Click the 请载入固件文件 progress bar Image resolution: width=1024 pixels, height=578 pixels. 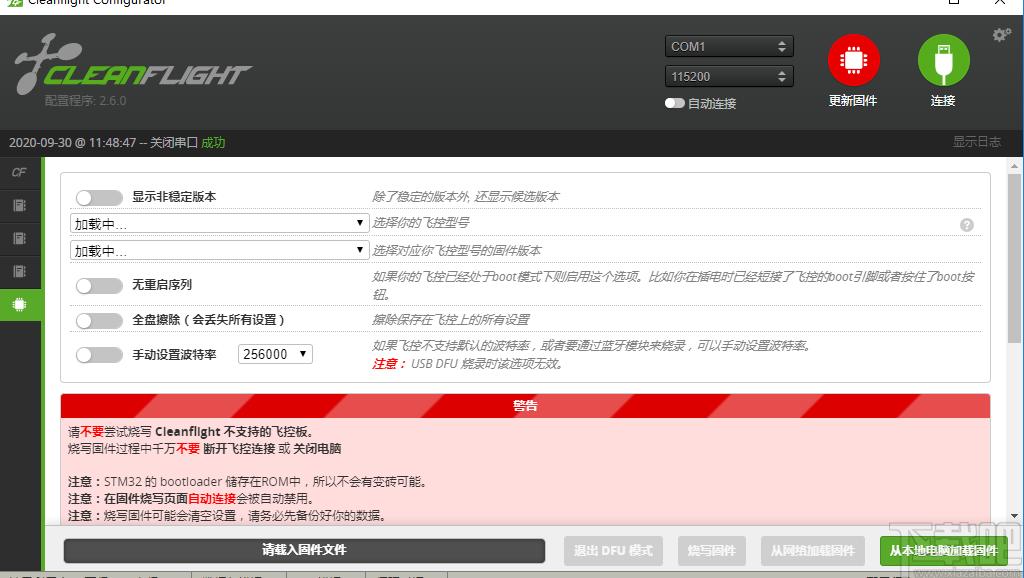coord(304,551)
